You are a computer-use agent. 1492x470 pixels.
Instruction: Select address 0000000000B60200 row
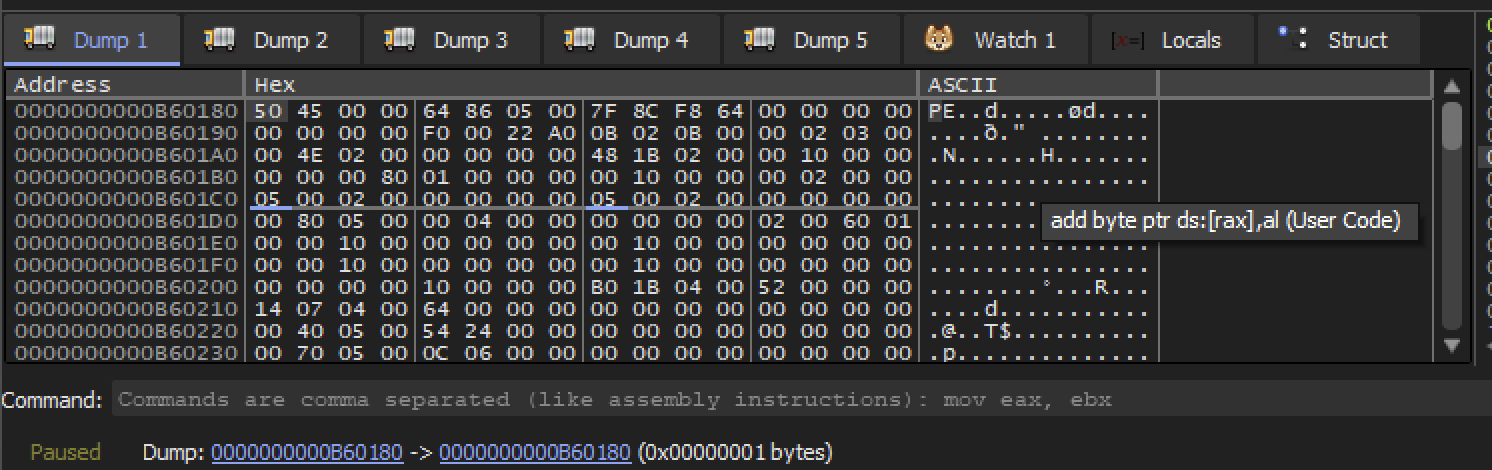(125, 287)
